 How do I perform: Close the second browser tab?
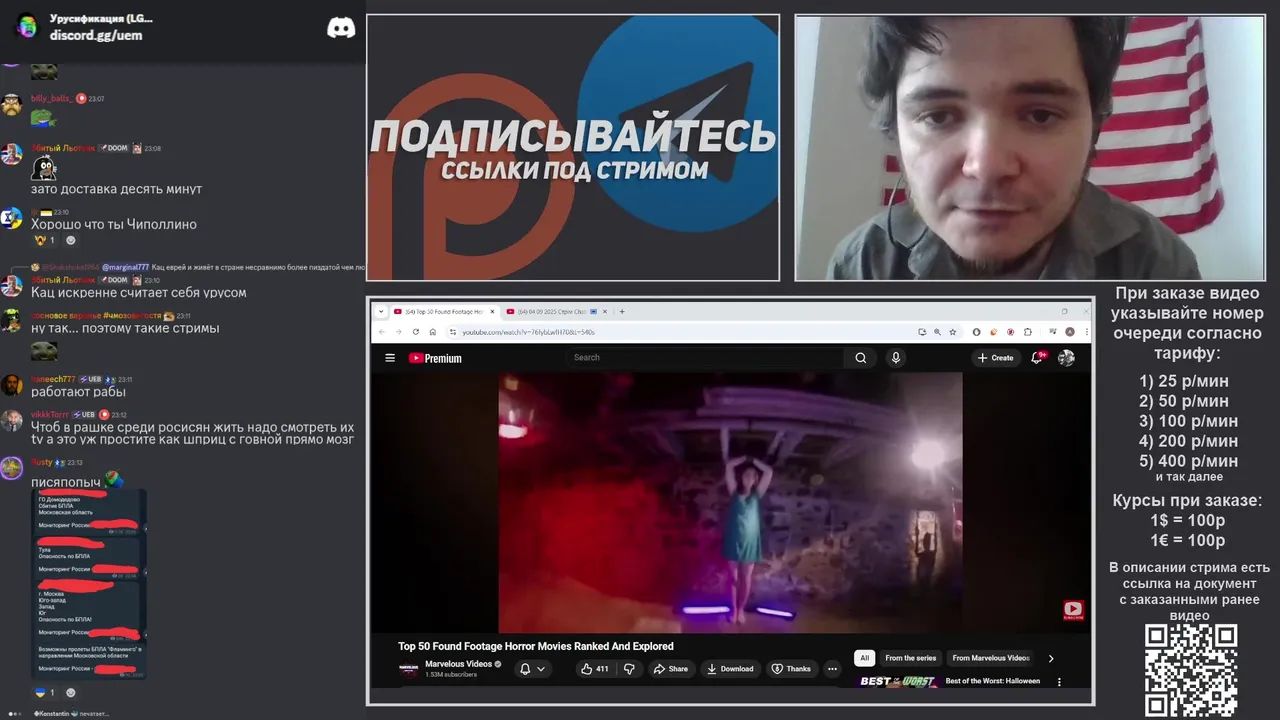pyautogui.click(x=606, y=311)
